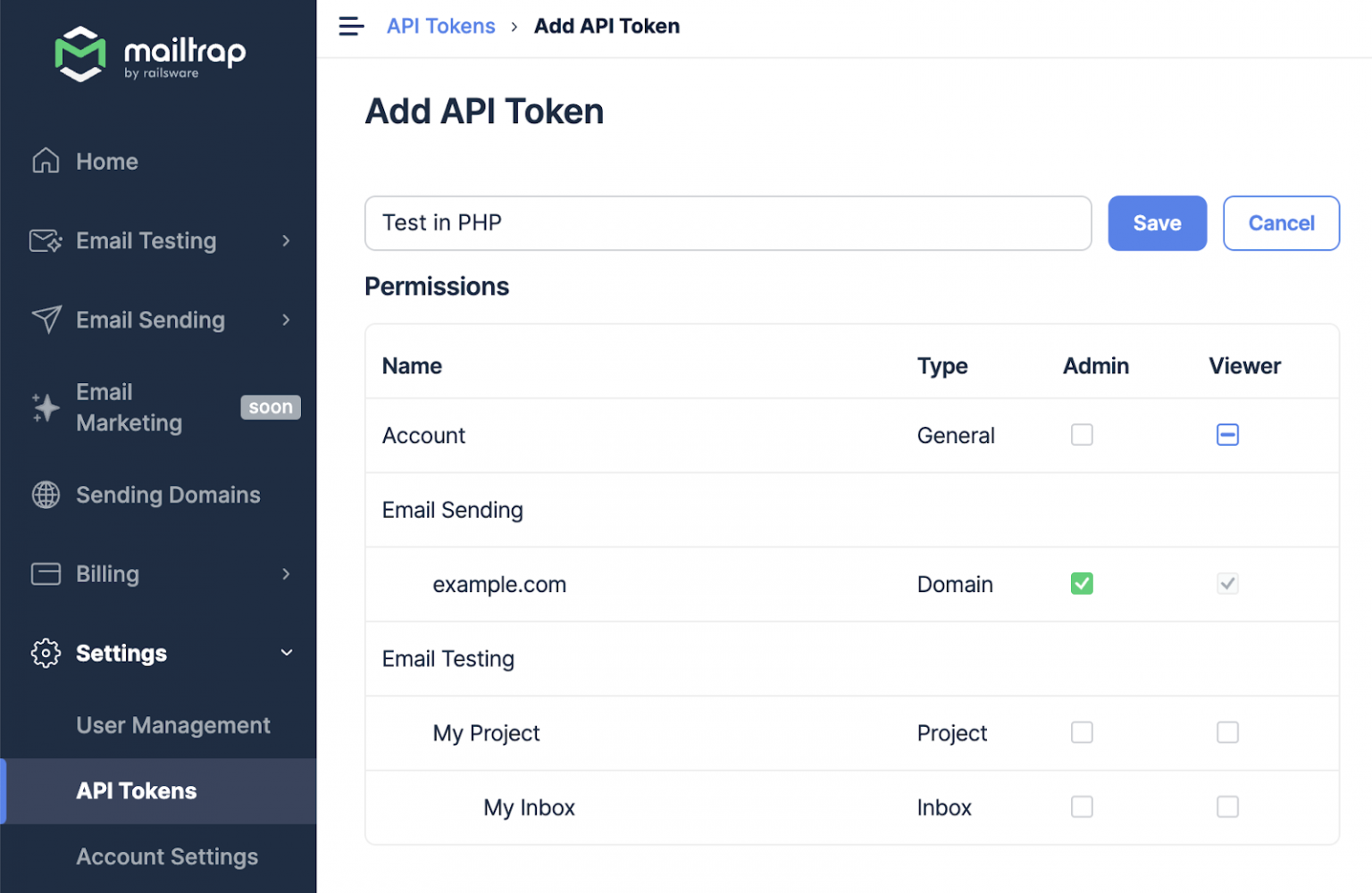Click the Home house icon
The image size is (1372, 893).
point(46,161)
